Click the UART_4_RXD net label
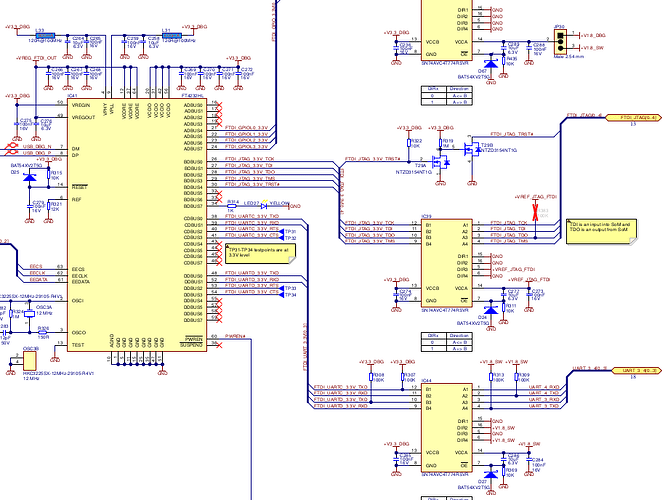The height and width of the screenshot is (500, 667). (x=544, y=387)
